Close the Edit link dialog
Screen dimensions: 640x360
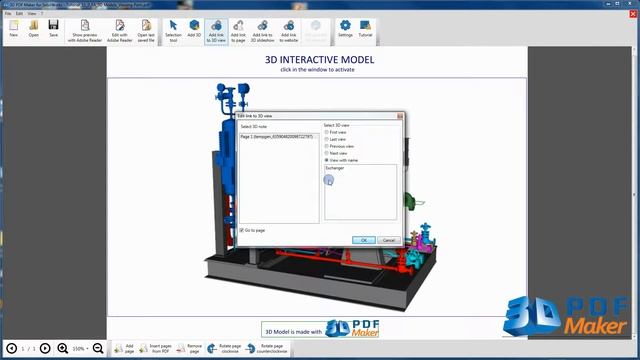point(400,116)
